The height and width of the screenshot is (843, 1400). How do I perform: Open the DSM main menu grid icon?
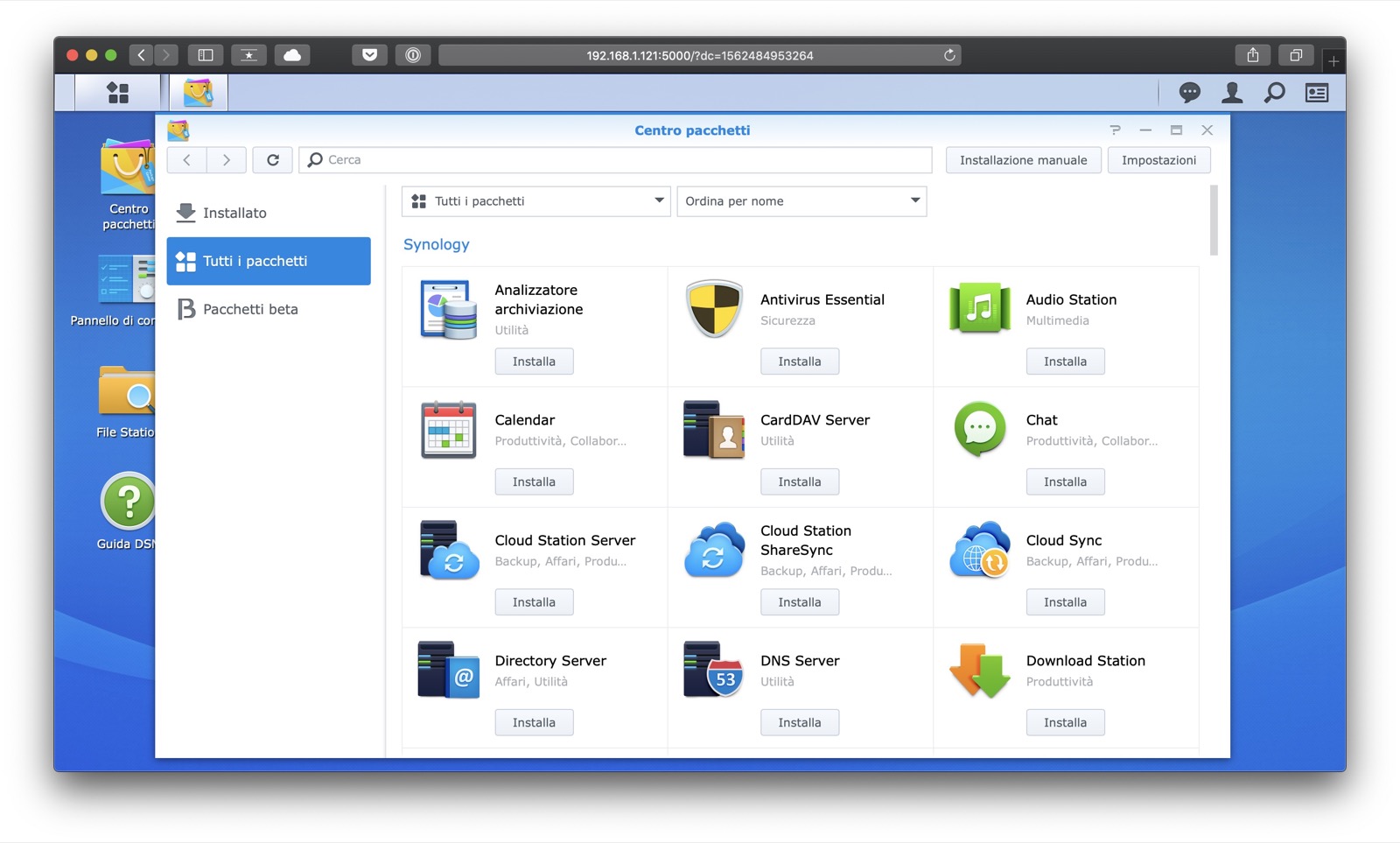[x=117, y=93]
